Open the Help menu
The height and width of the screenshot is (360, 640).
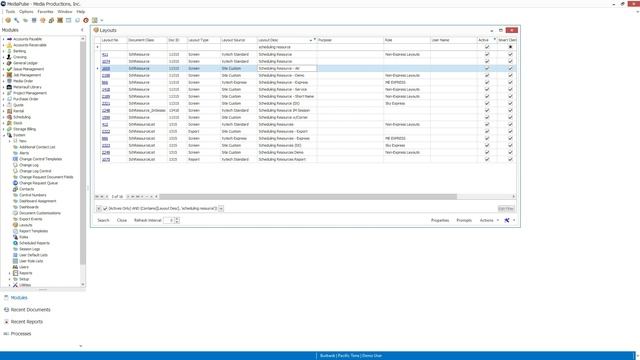pos(80,12)
